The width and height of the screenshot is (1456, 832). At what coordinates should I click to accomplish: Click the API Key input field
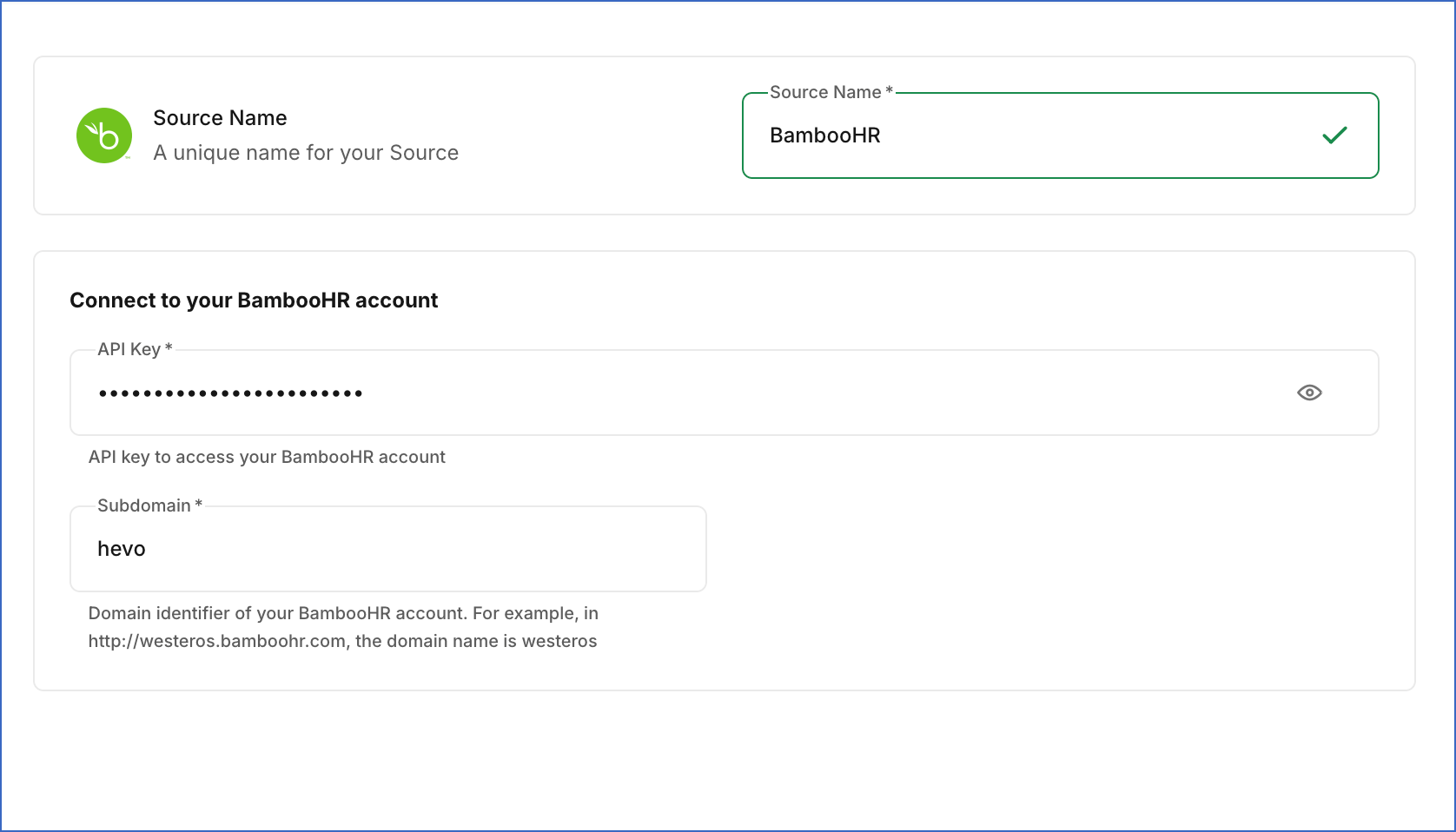[608, 393]
